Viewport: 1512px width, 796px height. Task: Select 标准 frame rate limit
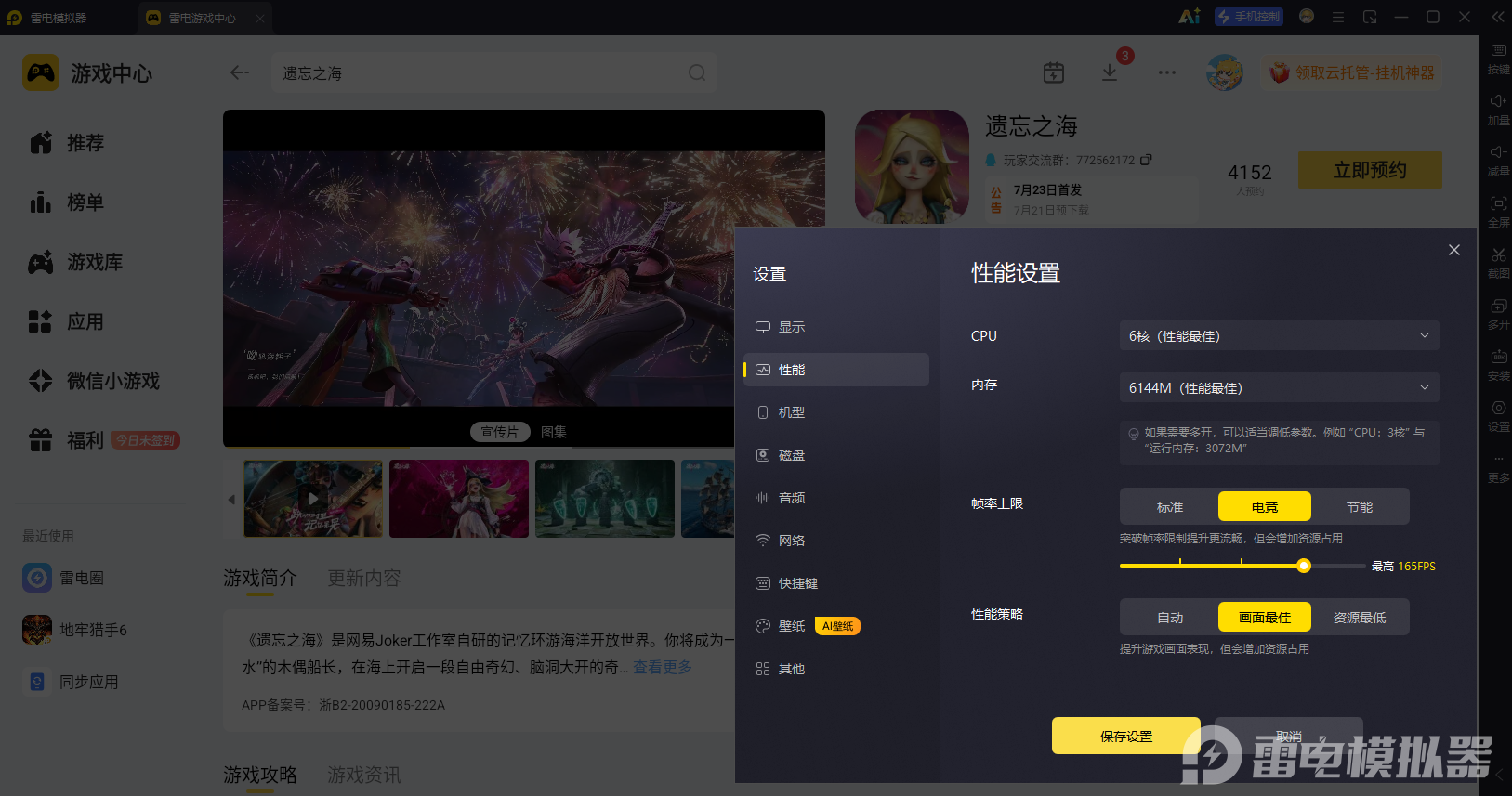tap(1170, 506)
